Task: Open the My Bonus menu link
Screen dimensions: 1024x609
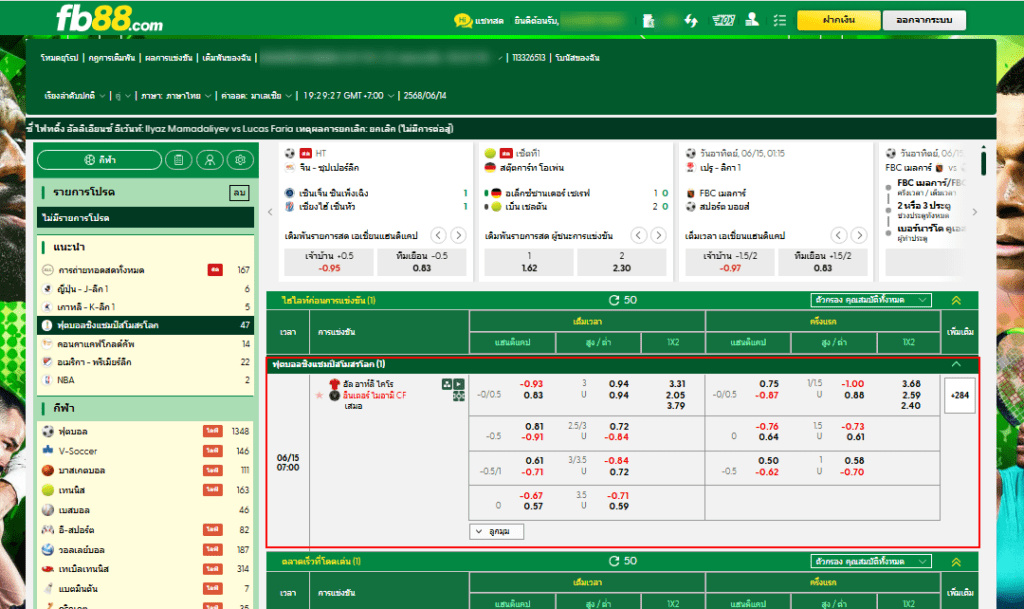Action: [577, 58]
